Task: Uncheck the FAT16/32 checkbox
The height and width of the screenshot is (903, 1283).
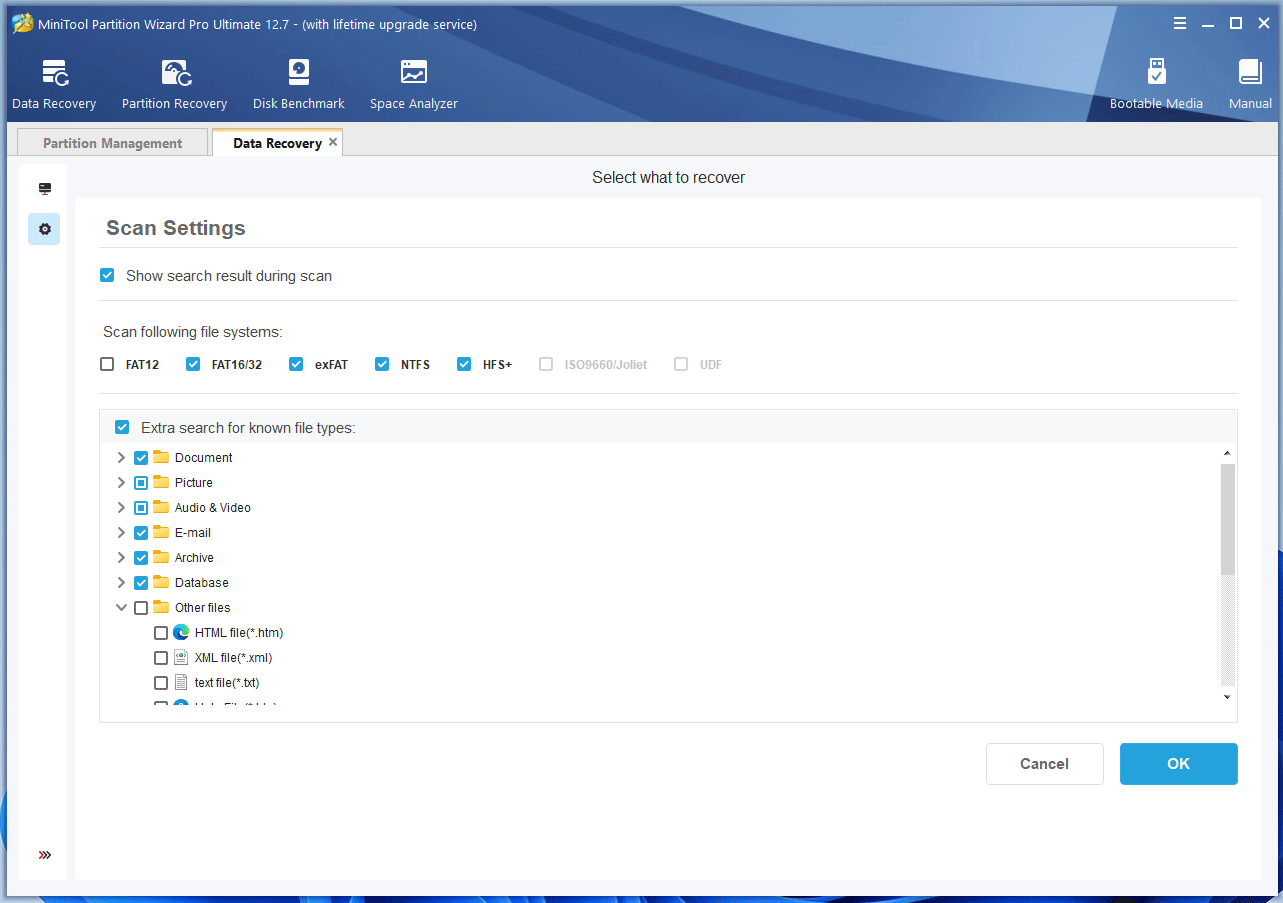Action: 193,364
